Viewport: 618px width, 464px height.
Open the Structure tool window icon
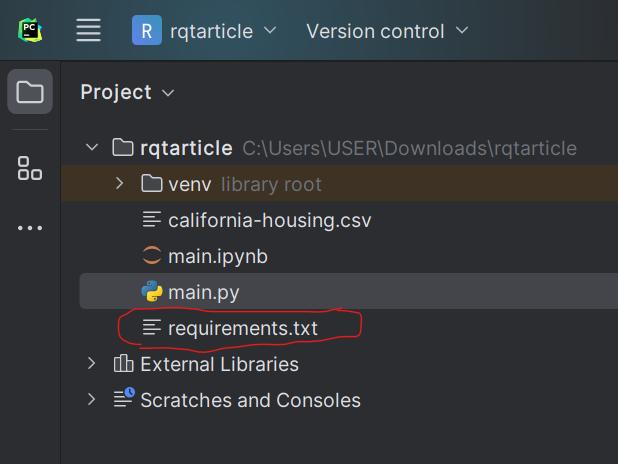click(30, 168)
